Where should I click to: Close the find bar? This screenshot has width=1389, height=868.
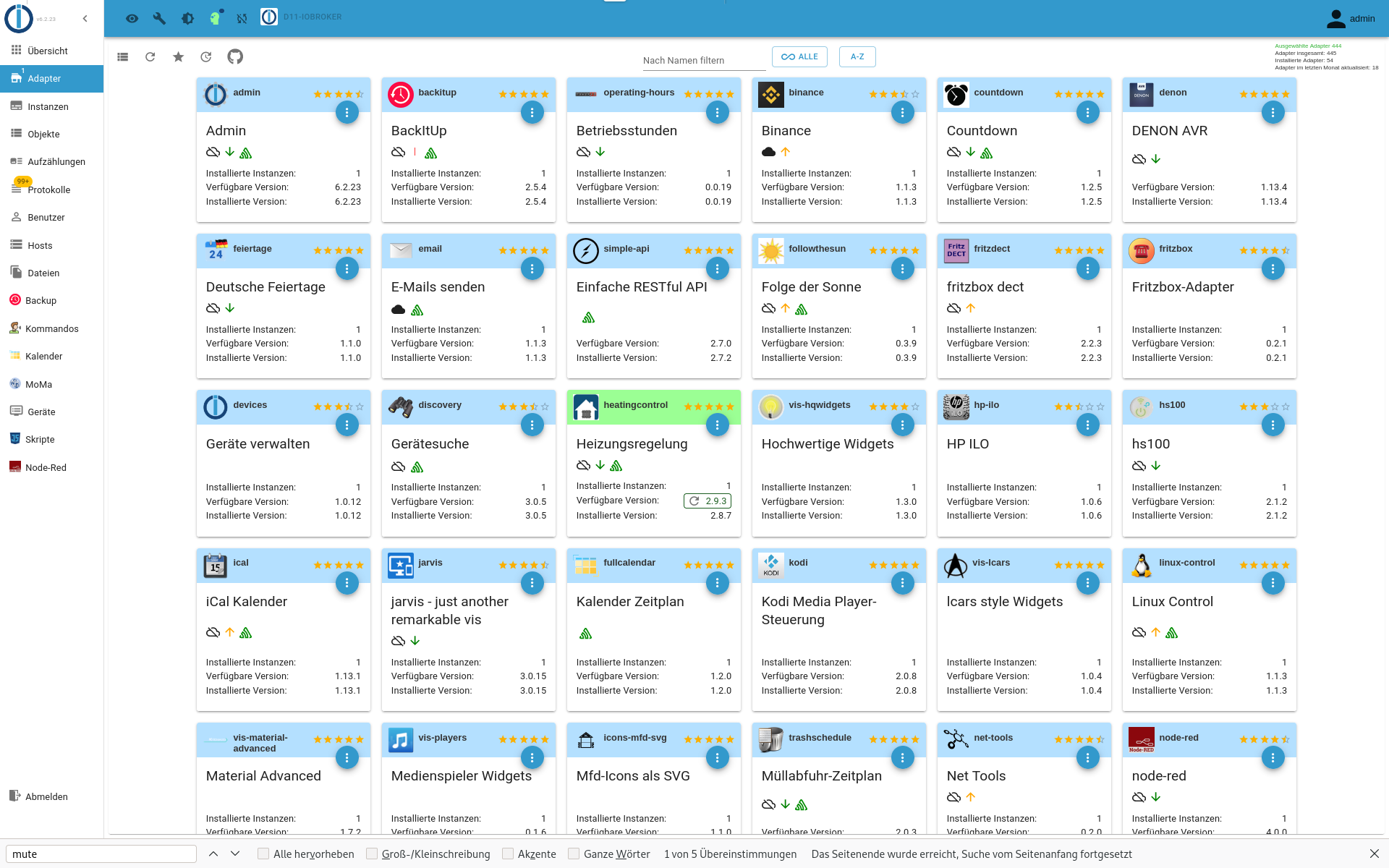pos(1374,854)
